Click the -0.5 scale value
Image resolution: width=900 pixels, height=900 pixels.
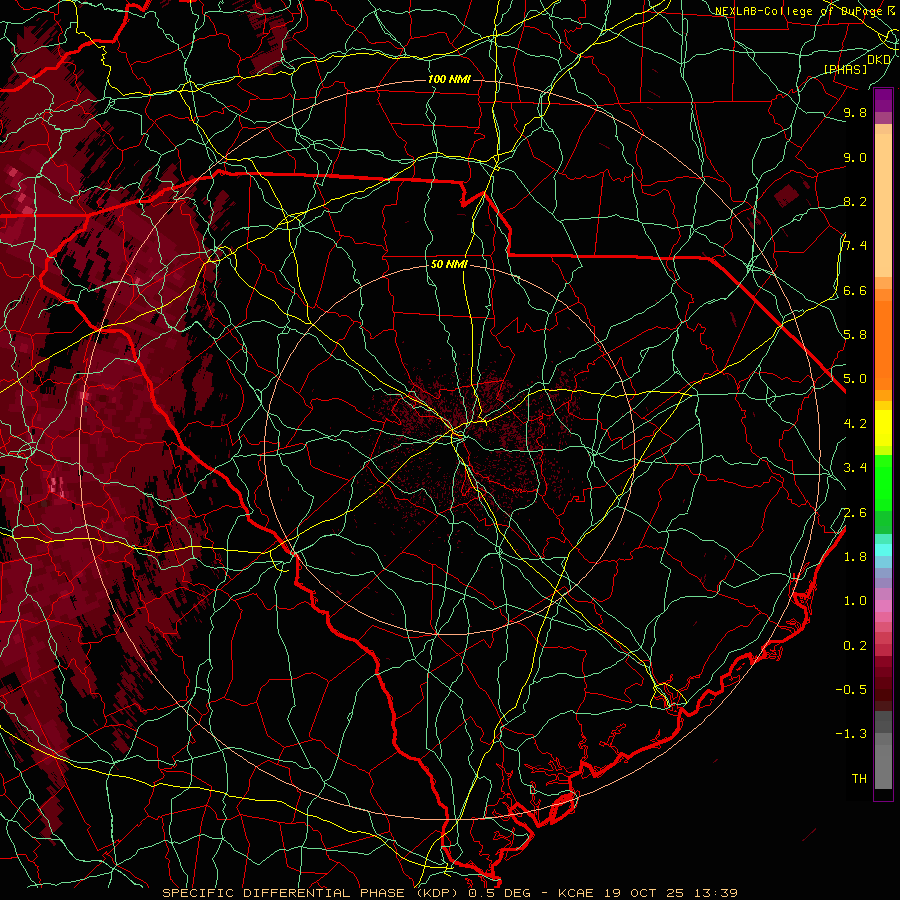coord(851,690)
